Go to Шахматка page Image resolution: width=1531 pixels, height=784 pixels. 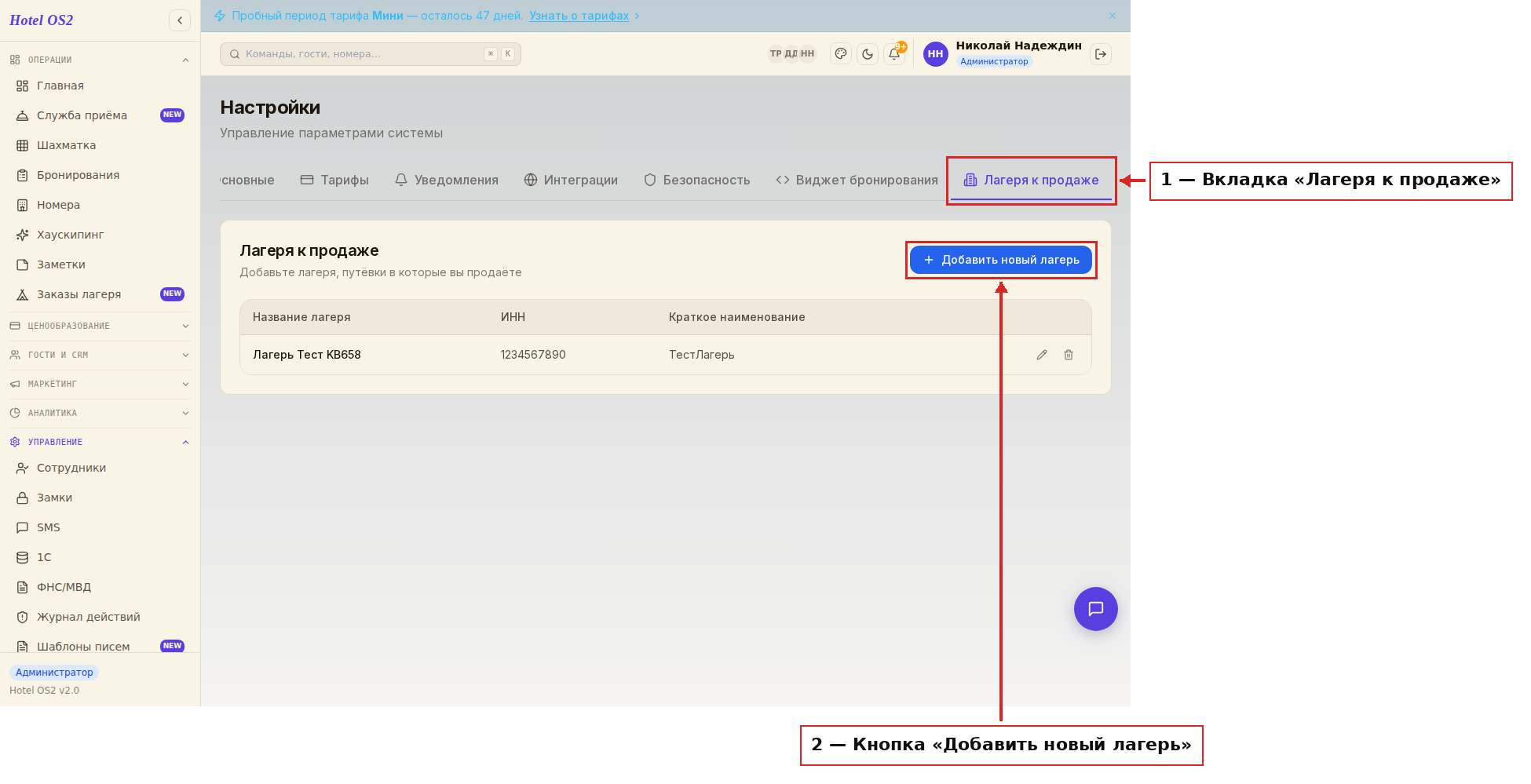coord(100,145)
